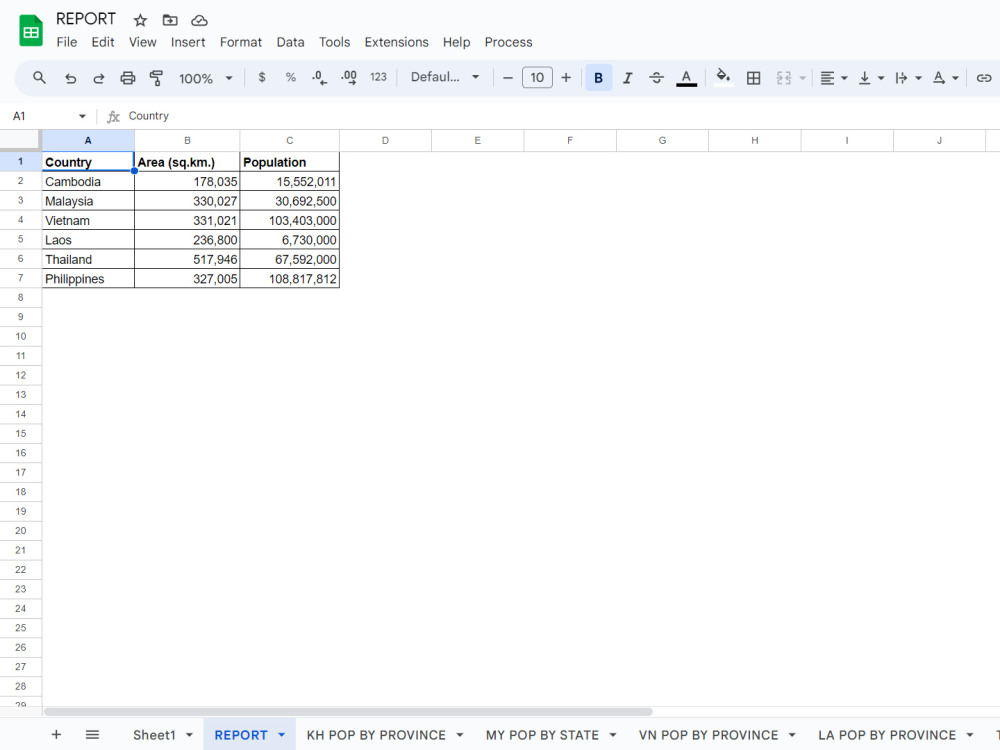Screen dimensions: 1000x750
Task: Open the zoom level dropdown
Action: [x=205, y=78]
